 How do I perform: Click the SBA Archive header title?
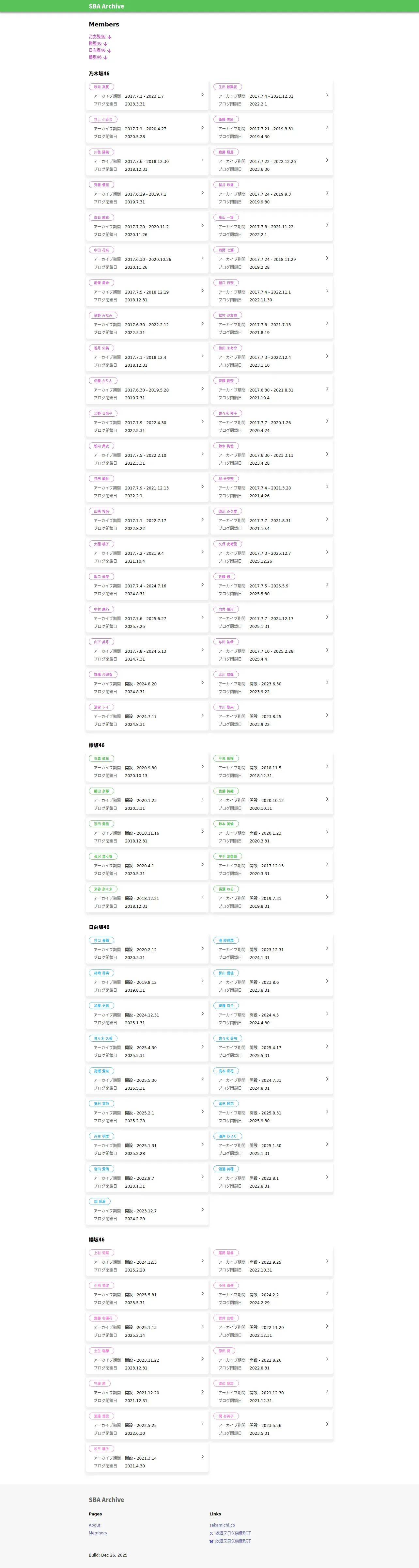tap(106, 6)
